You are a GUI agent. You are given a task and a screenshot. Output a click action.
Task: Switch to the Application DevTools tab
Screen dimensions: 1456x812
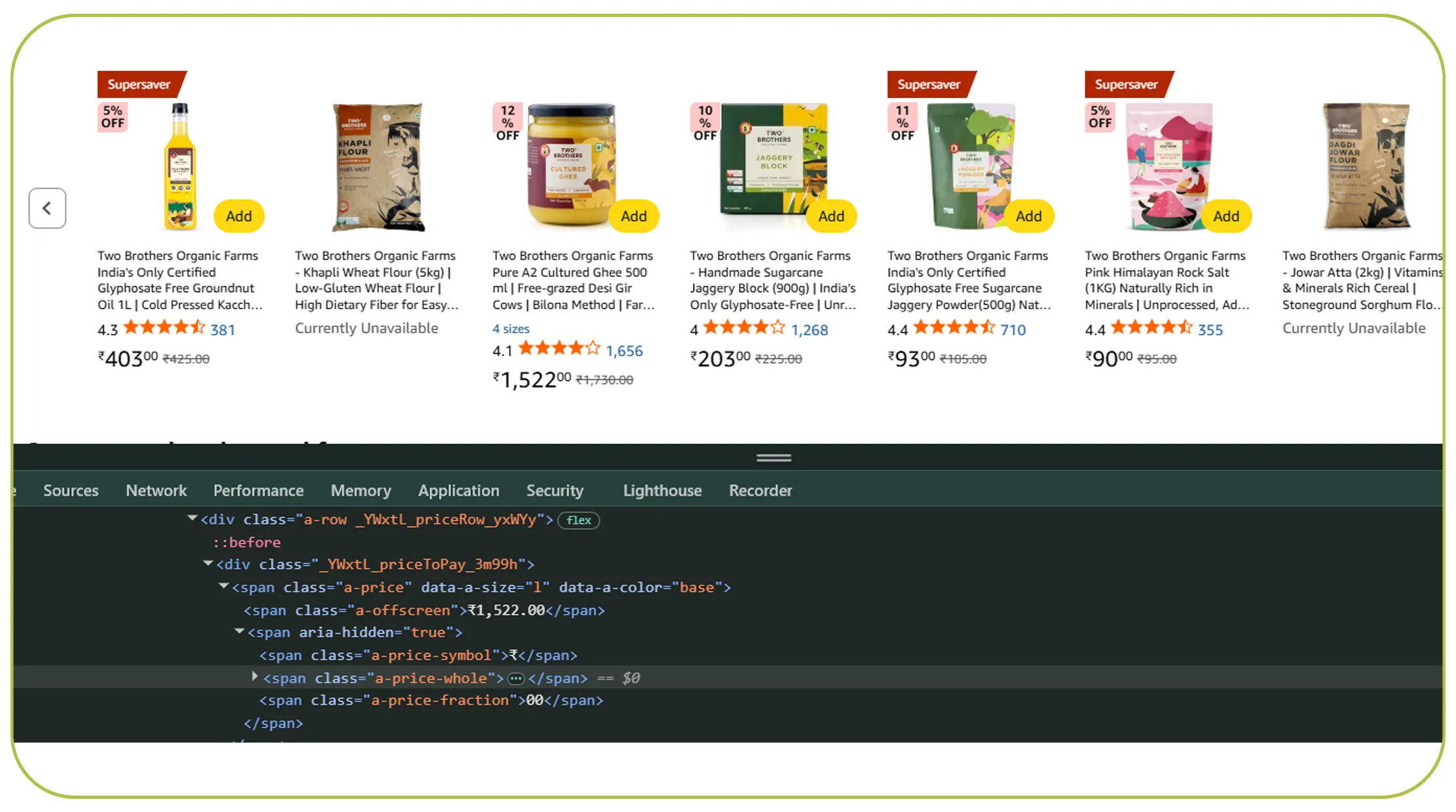point(459,490)
